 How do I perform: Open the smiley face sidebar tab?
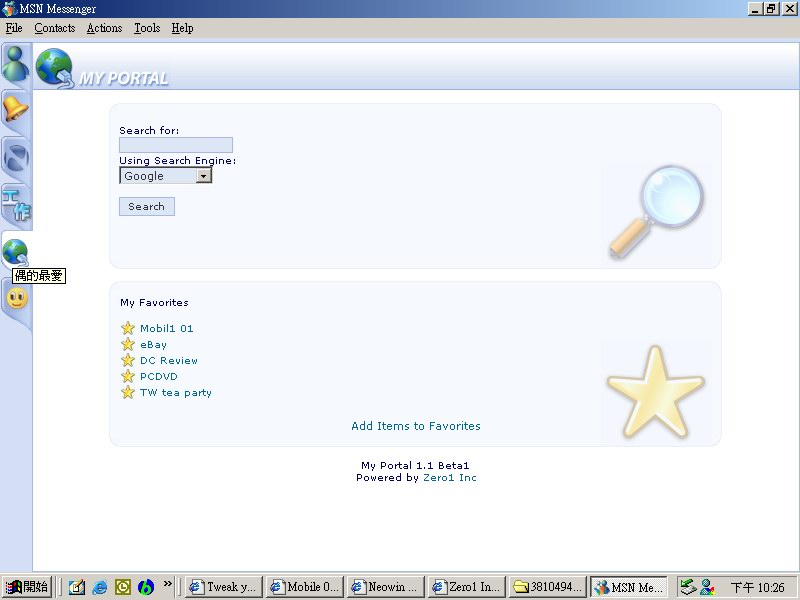[17, 298]
